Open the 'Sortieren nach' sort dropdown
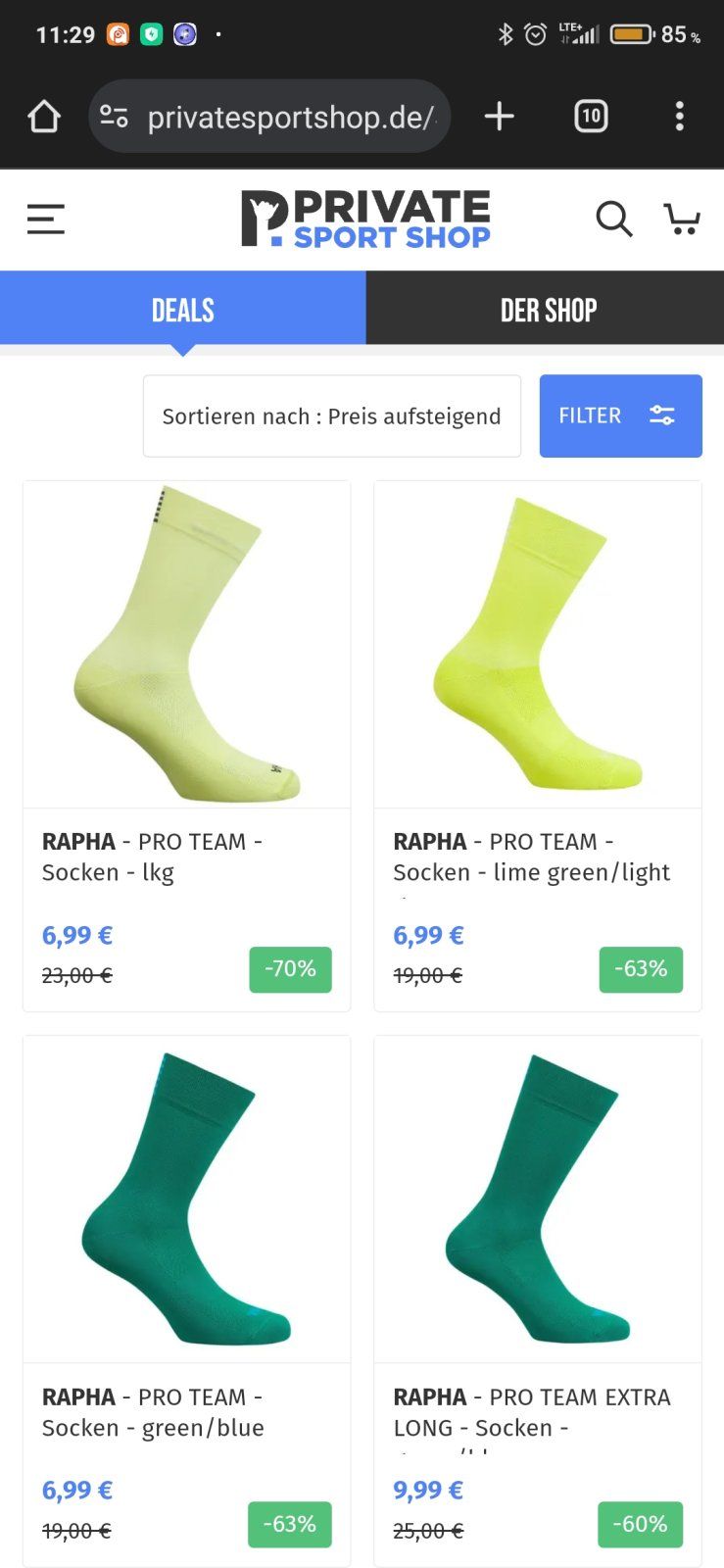 [x=331, y=416]
